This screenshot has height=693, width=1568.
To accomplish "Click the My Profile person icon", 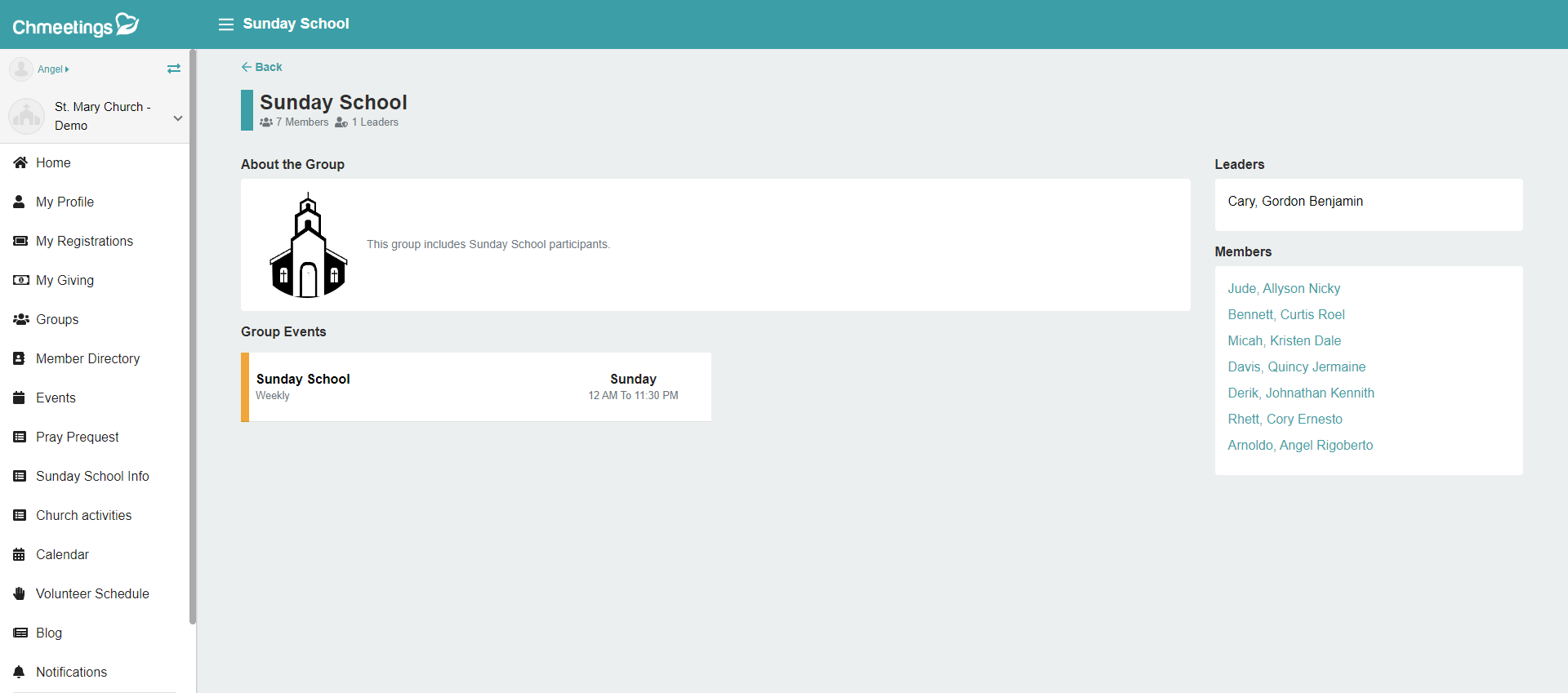I will pyautogui.click(x=19, y=202).
